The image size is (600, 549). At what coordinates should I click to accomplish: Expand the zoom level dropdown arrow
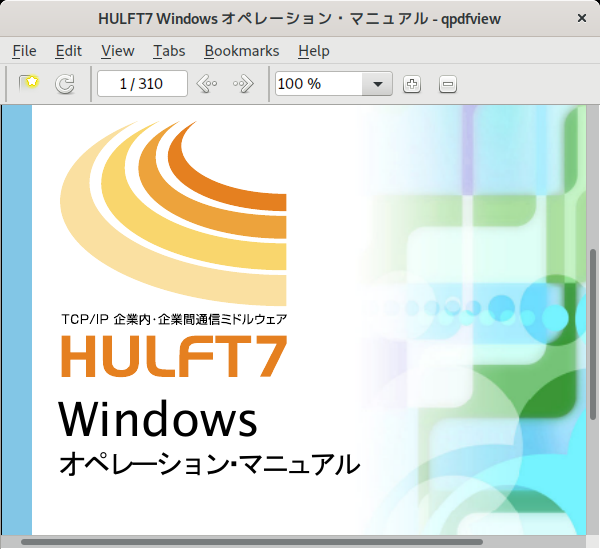pos(378,84)
